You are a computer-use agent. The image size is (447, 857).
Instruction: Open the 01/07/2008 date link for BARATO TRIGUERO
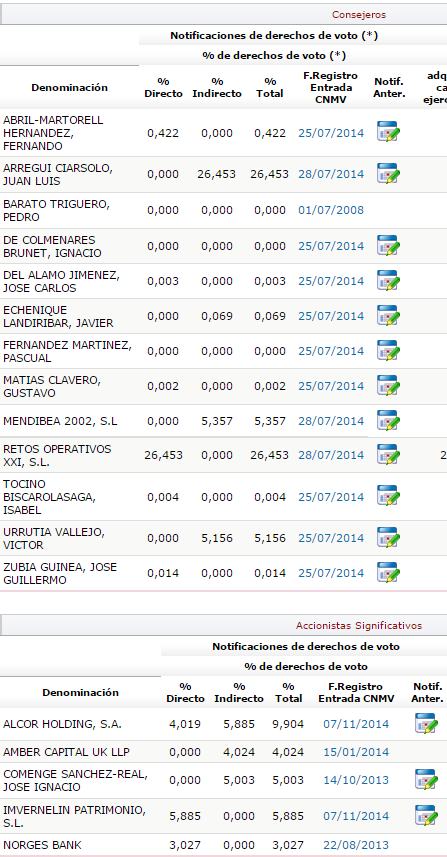(331, 210)
